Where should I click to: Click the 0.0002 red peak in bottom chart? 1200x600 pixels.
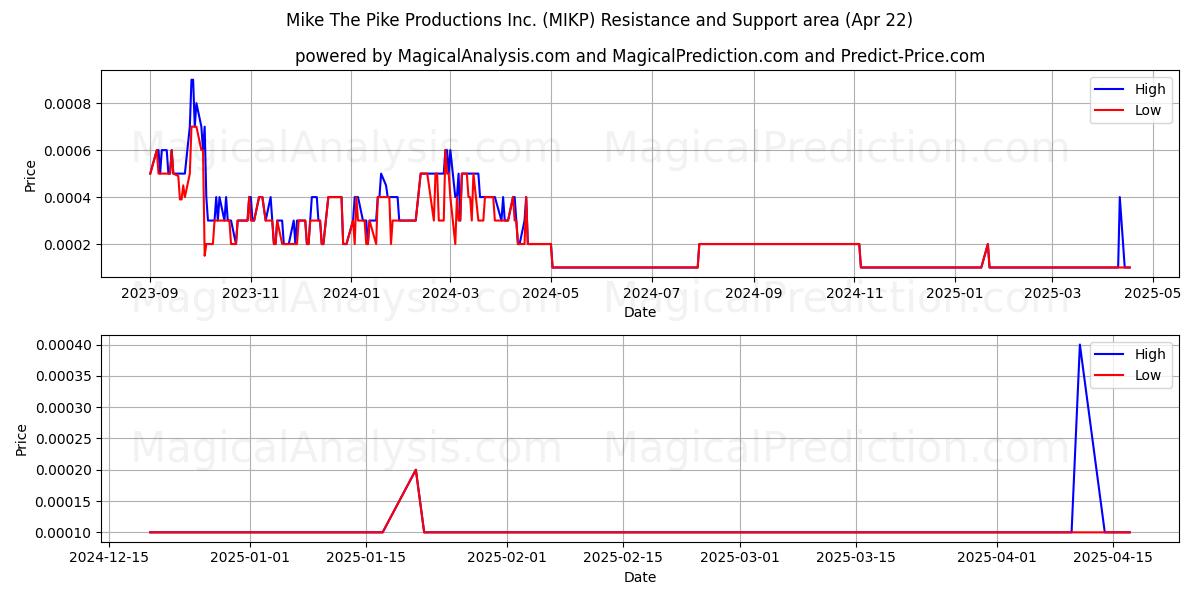pos(415,470)
